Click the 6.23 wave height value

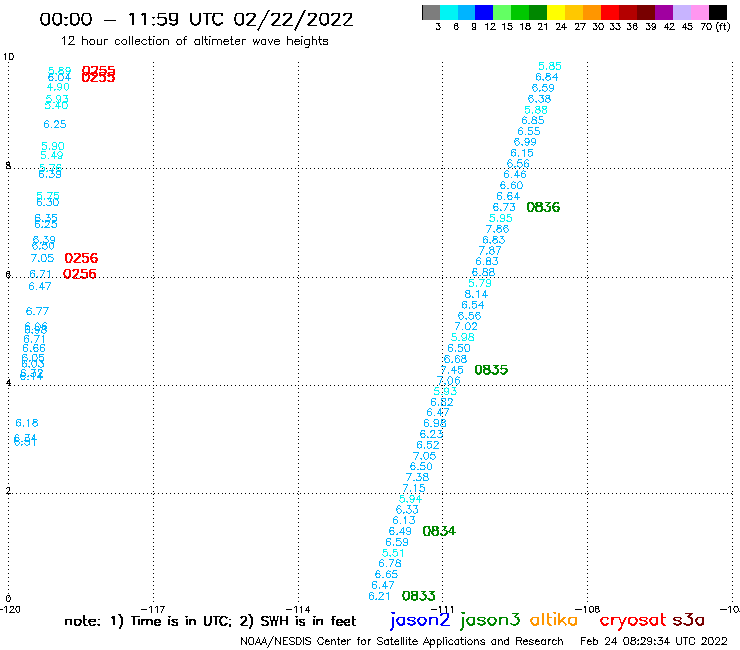pyautogui.click(x=431, y=434)
